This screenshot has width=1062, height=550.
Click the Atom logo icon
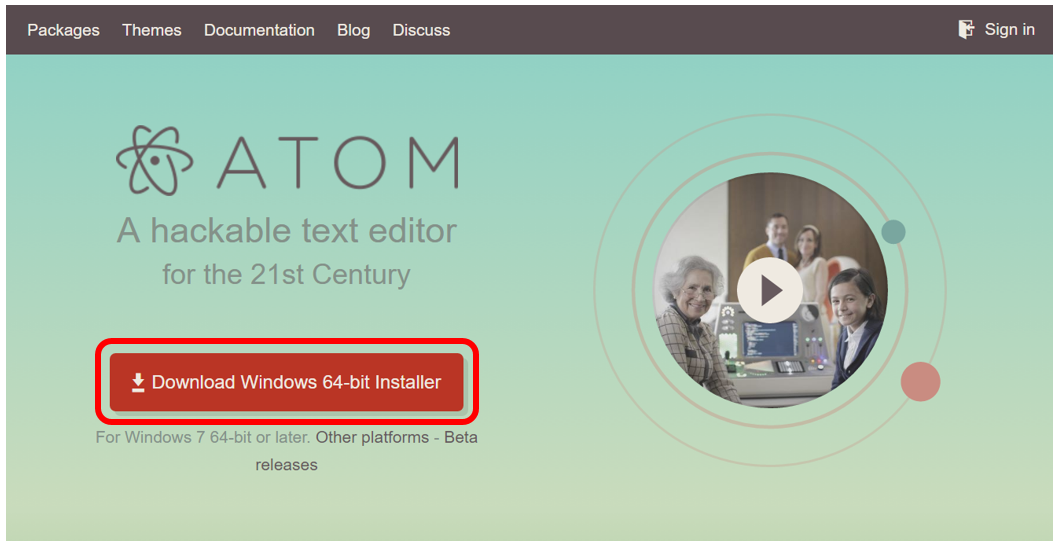[160, 160]
